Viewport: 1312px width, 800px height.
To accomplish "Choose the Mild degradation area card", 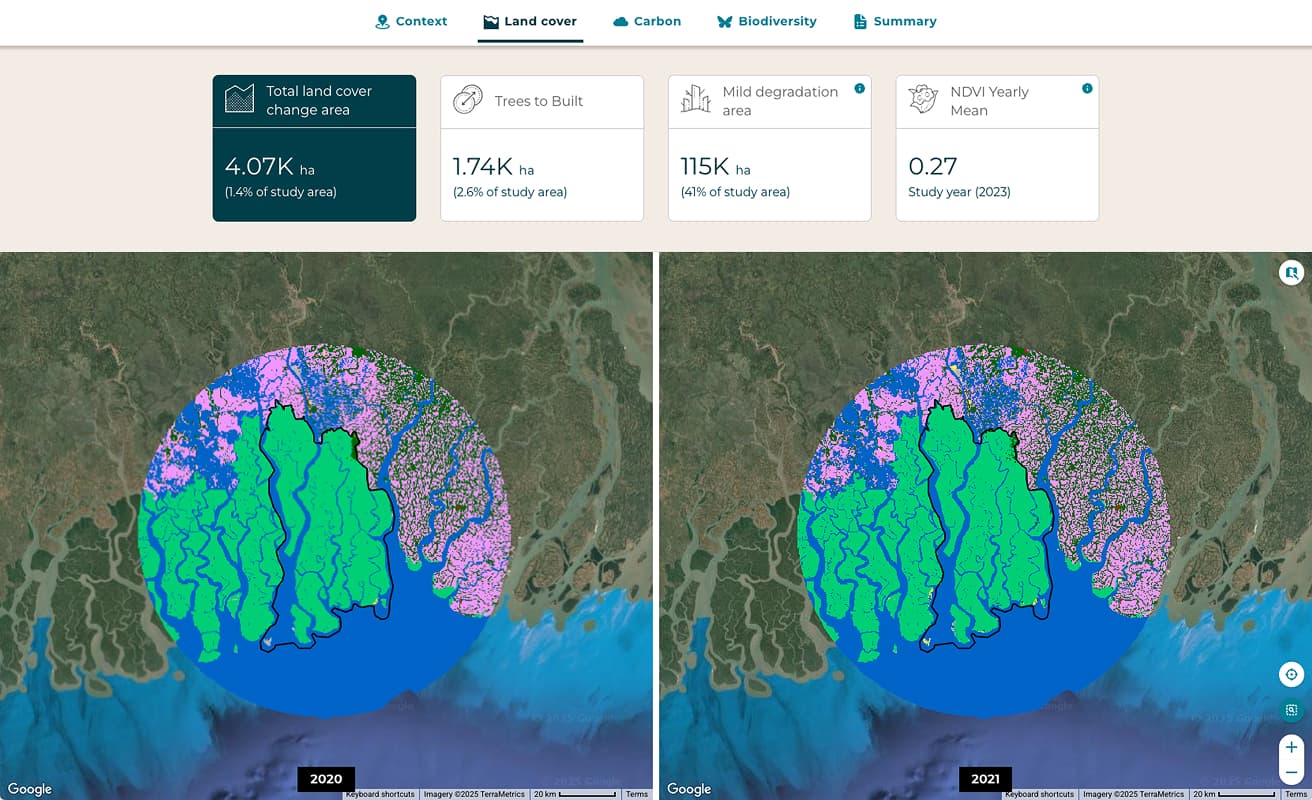I will tap(769, 148).
